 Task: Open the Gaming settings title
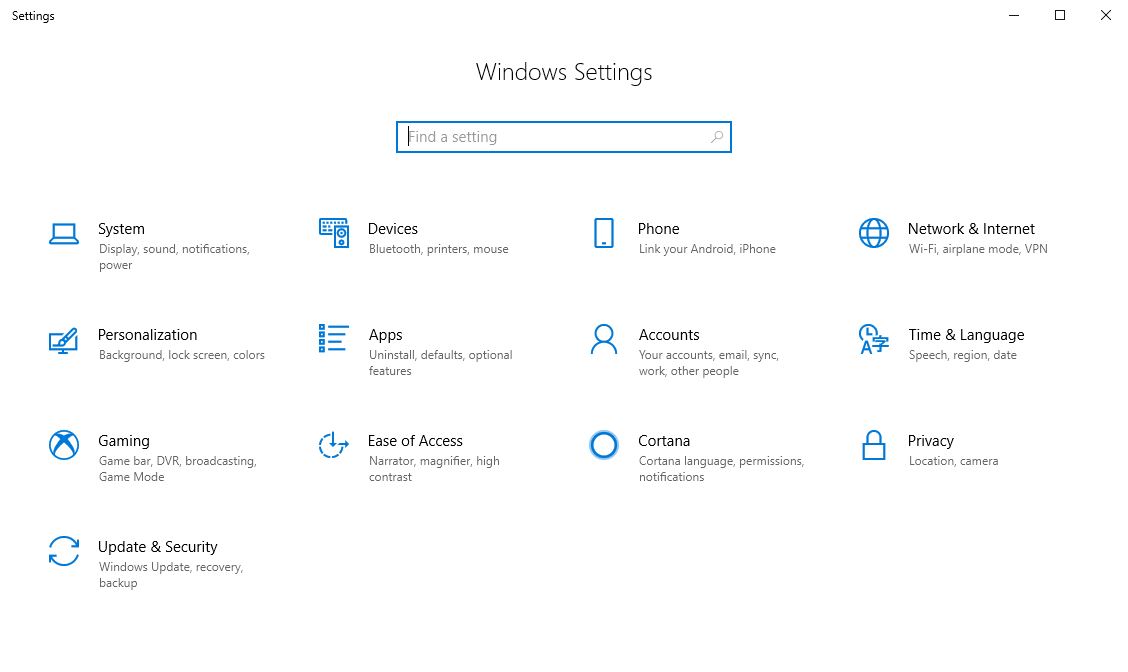124,441
